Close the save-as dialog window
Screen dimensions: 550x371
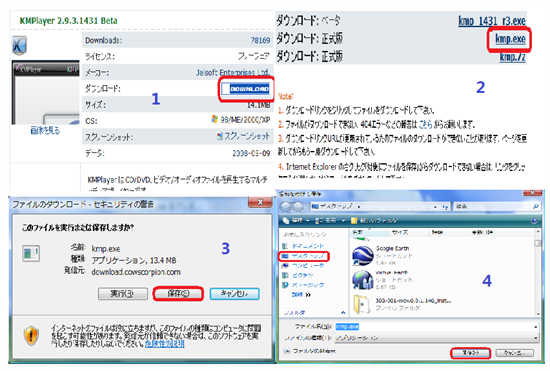(532, 193)
